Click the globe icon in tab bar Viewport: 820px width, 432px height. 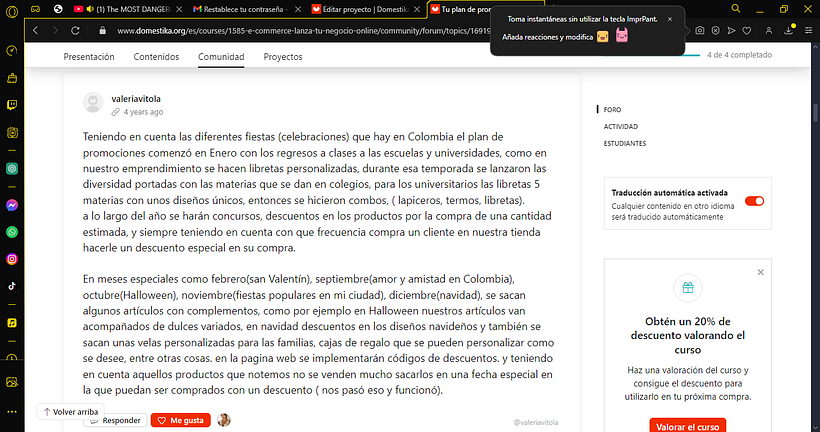click(58, 9)
